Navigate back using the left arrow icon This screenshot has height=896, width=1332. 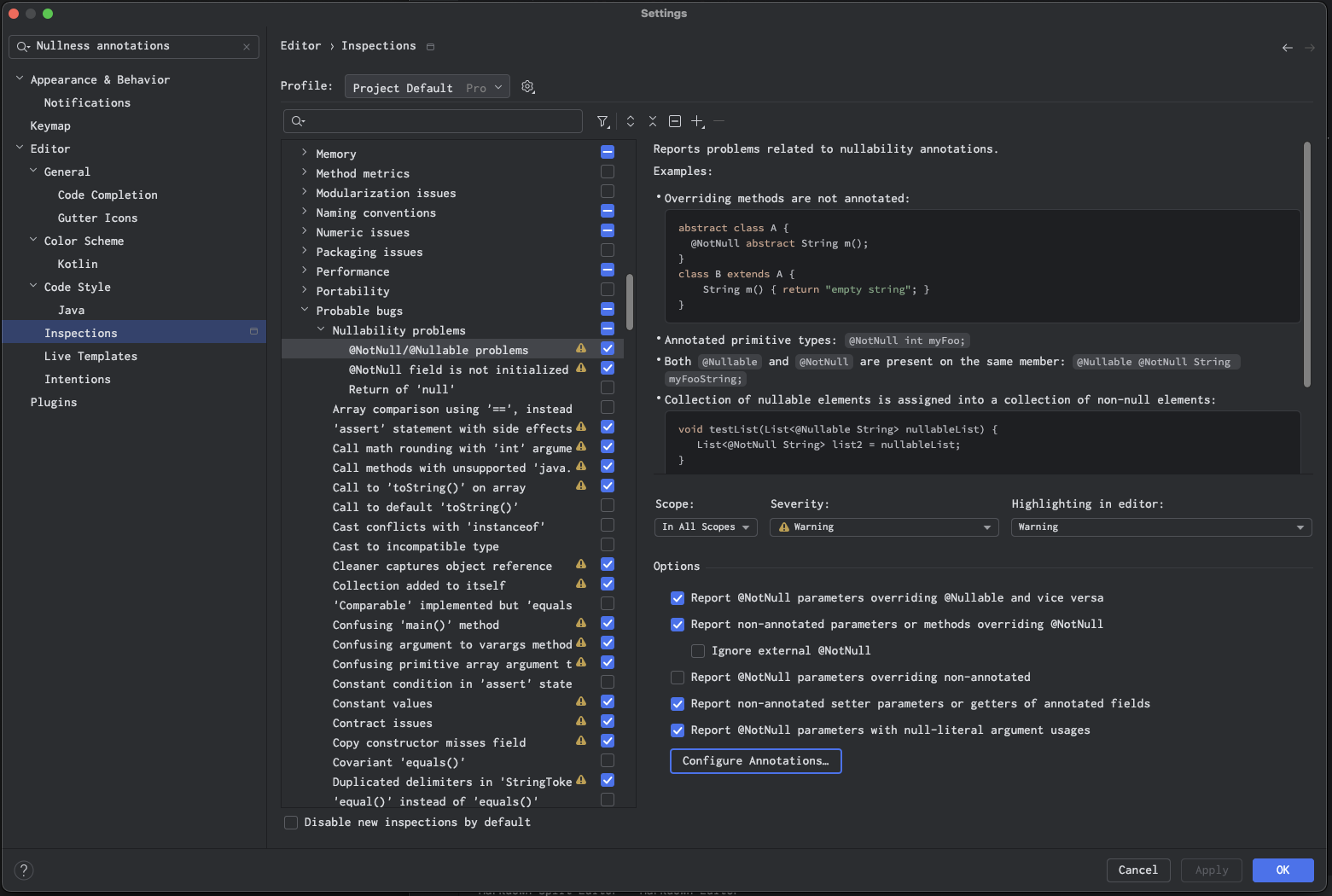pyautogui.click(x=1288, y=48)
